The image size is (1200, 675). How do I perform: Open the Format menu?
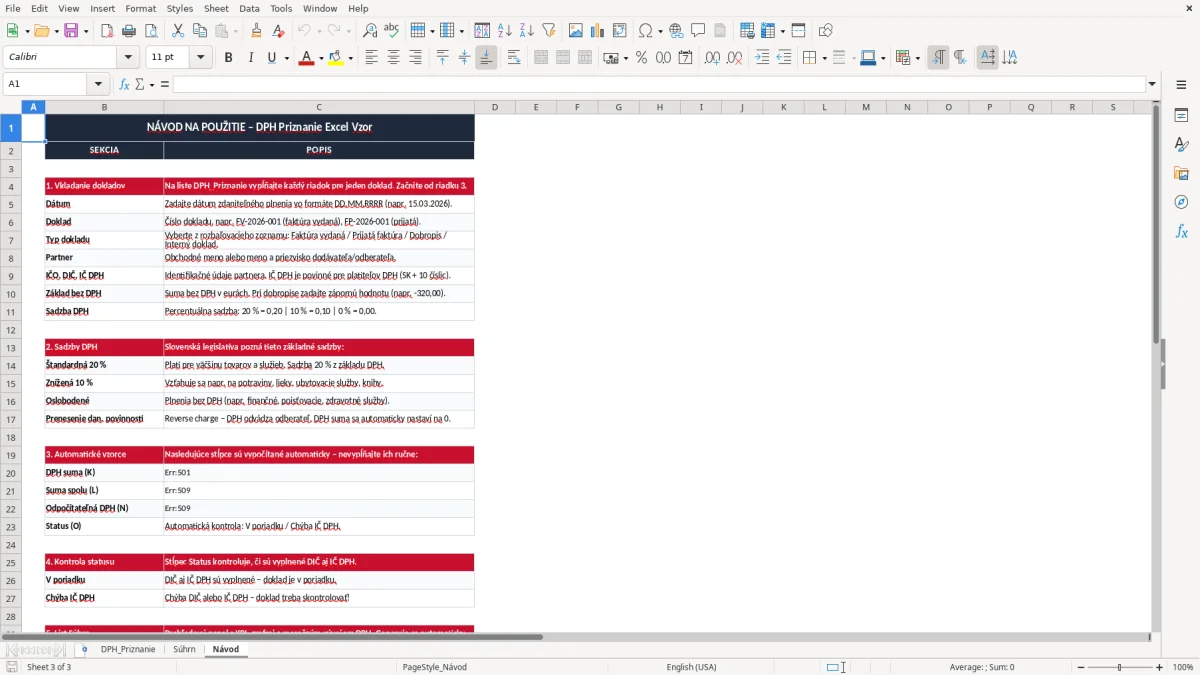[x=140, y=8]
